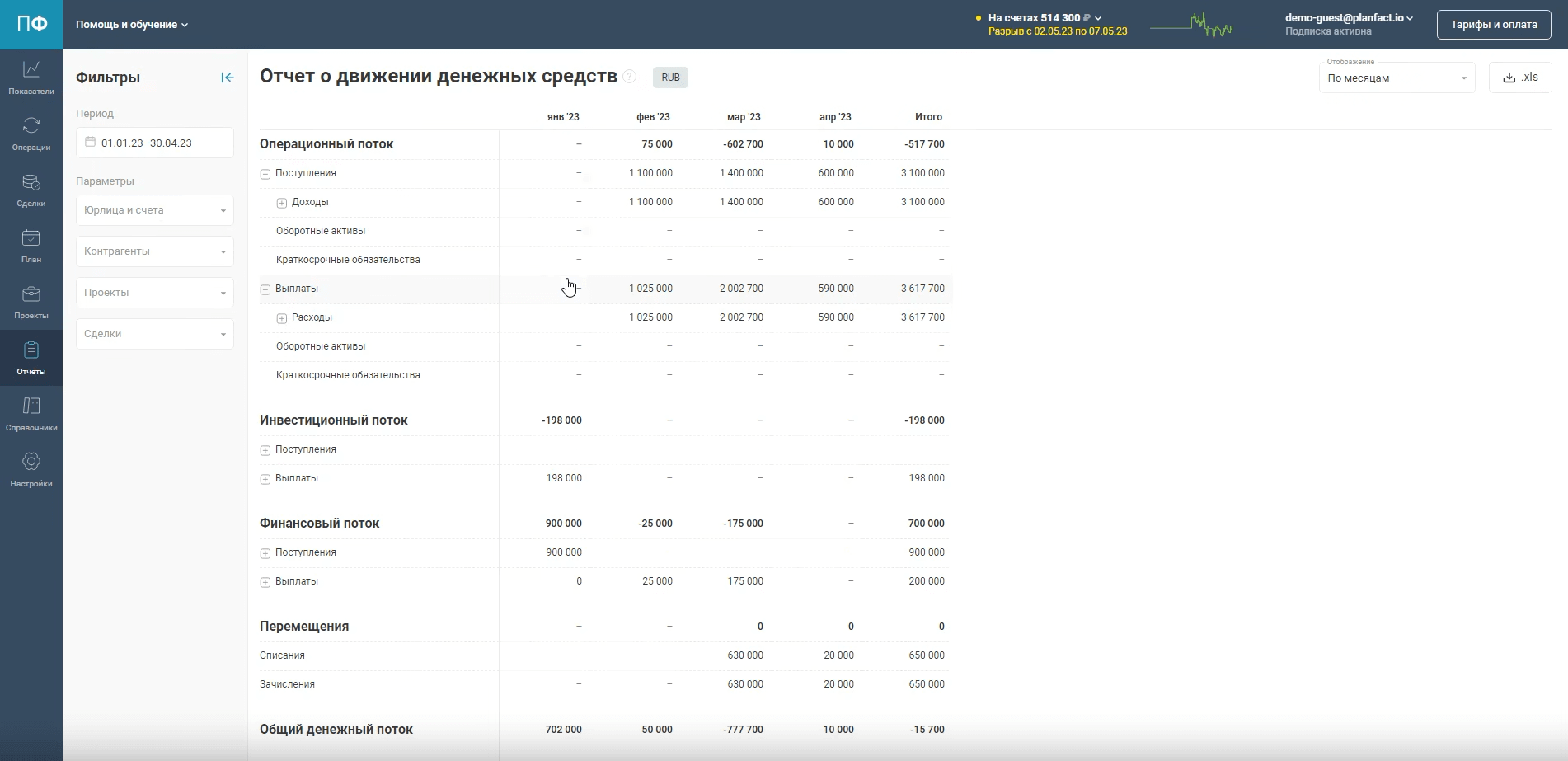This screenshot has width=1568, height=761.
Task: Open Отображение По месяцам dropdown
Action: click(1397, 78)
